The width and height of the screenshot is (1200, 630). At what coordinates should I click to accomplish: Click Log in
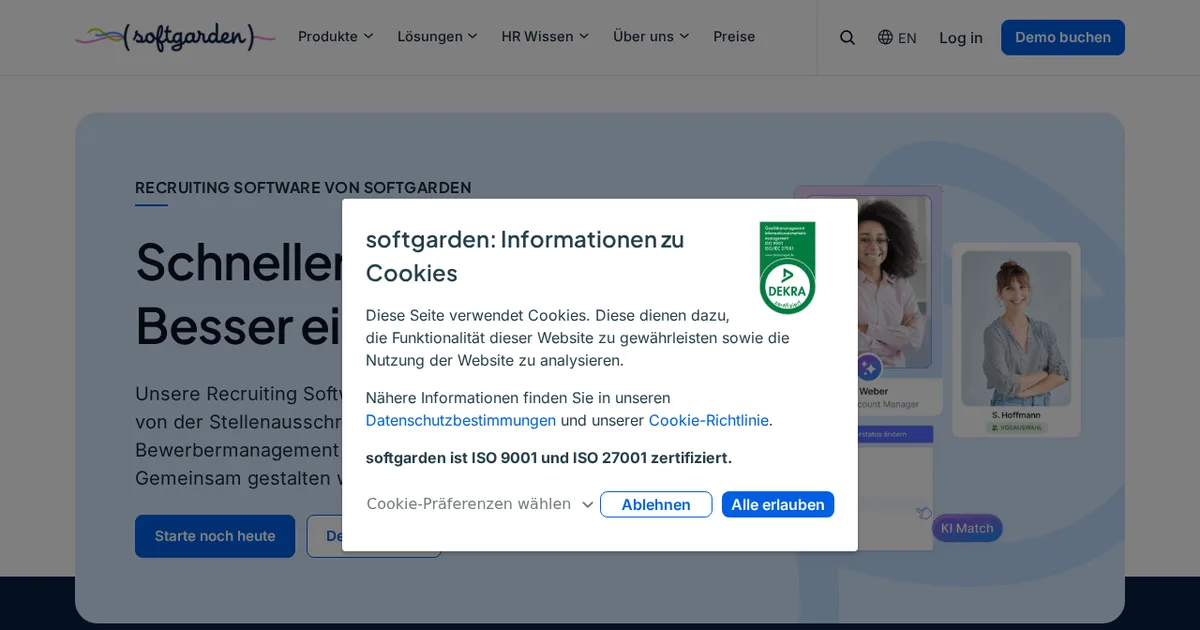(x=961, y=38)
